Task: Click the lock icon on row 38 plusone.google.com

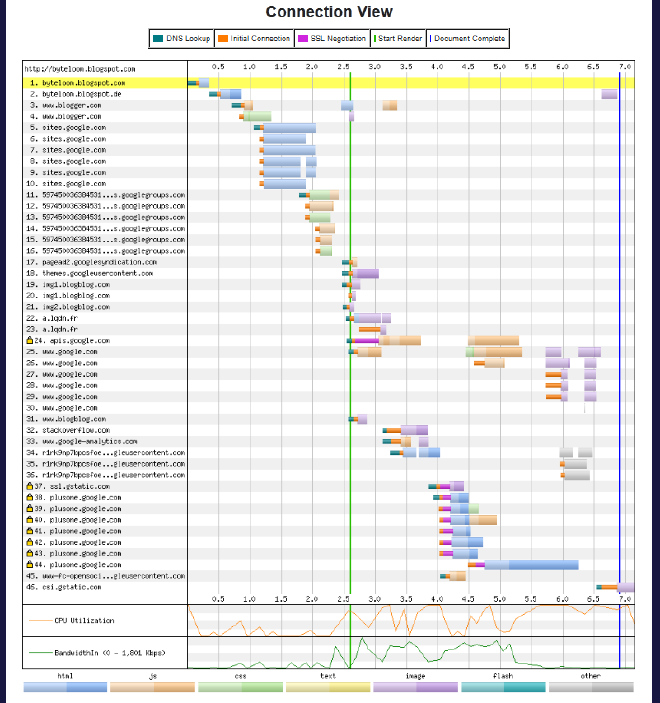Action: pyautogui.click(x=30, y=497)
